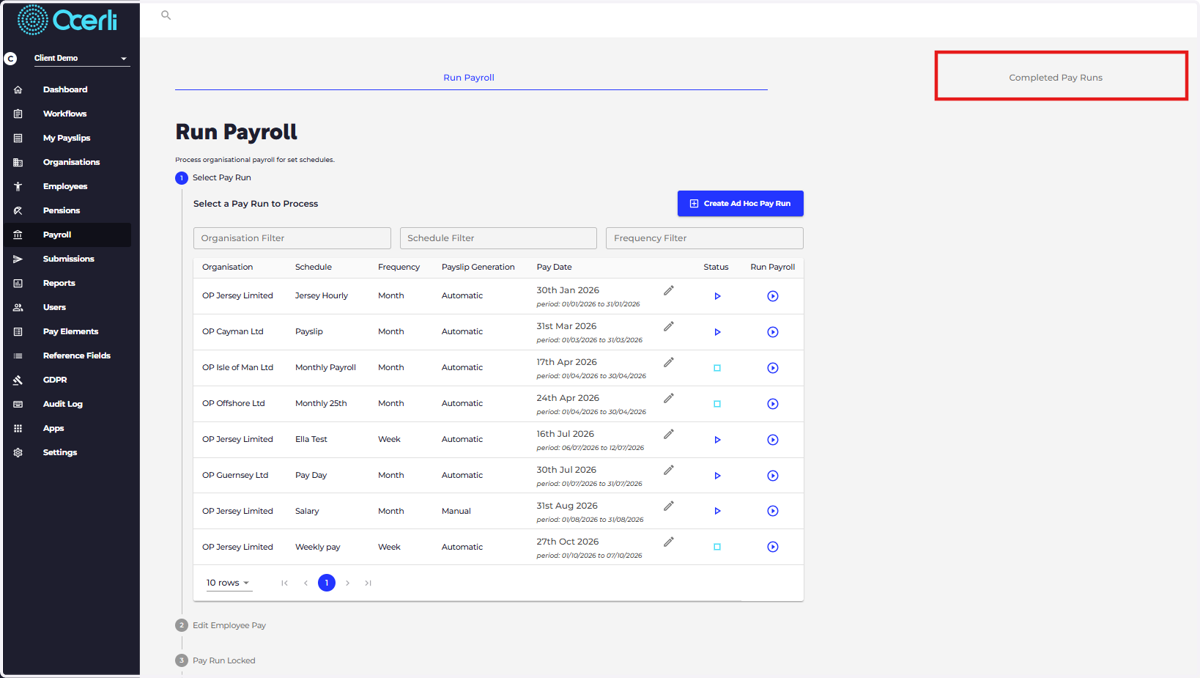Viewport: 1200px width, 678px height.
Task: Edit pay date for OP Cayman Ltd
Action: click(x=669, y=326)
